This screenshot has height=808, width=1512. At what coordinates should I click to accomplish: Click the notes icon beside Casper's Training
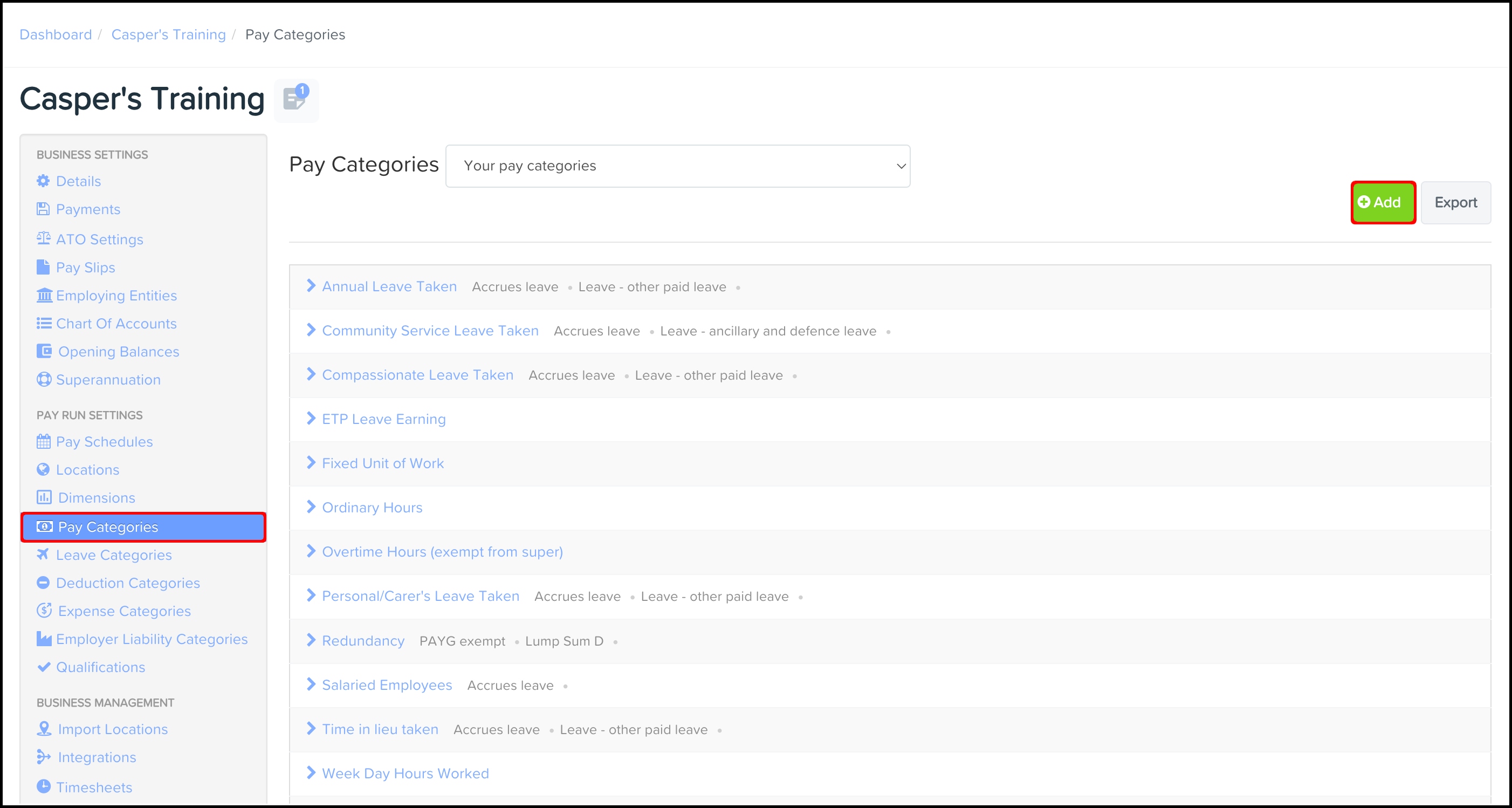point(296,99)
